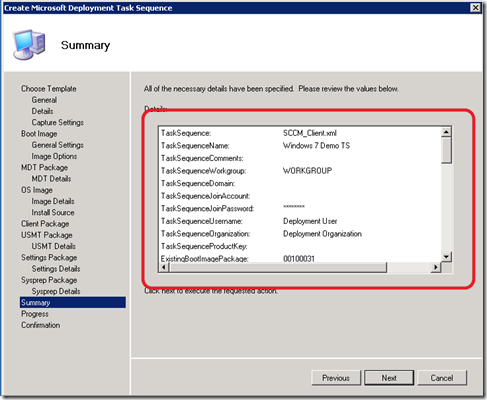The image size is (487, 400).
Task: Cancel the task sequence wizard
Action: 442,378
